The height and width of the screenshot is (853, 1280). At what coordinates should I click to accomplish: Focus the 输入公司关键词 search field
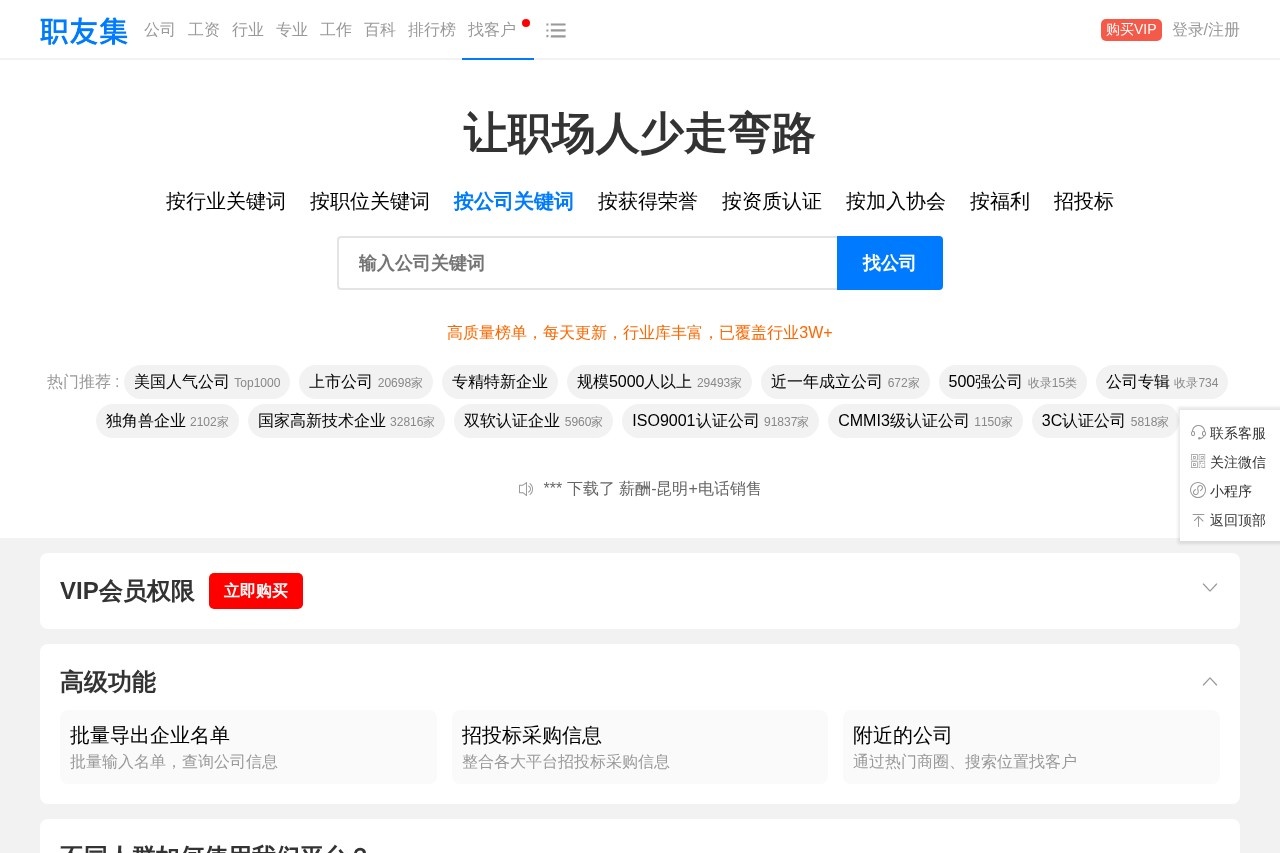tap(588, 263)
